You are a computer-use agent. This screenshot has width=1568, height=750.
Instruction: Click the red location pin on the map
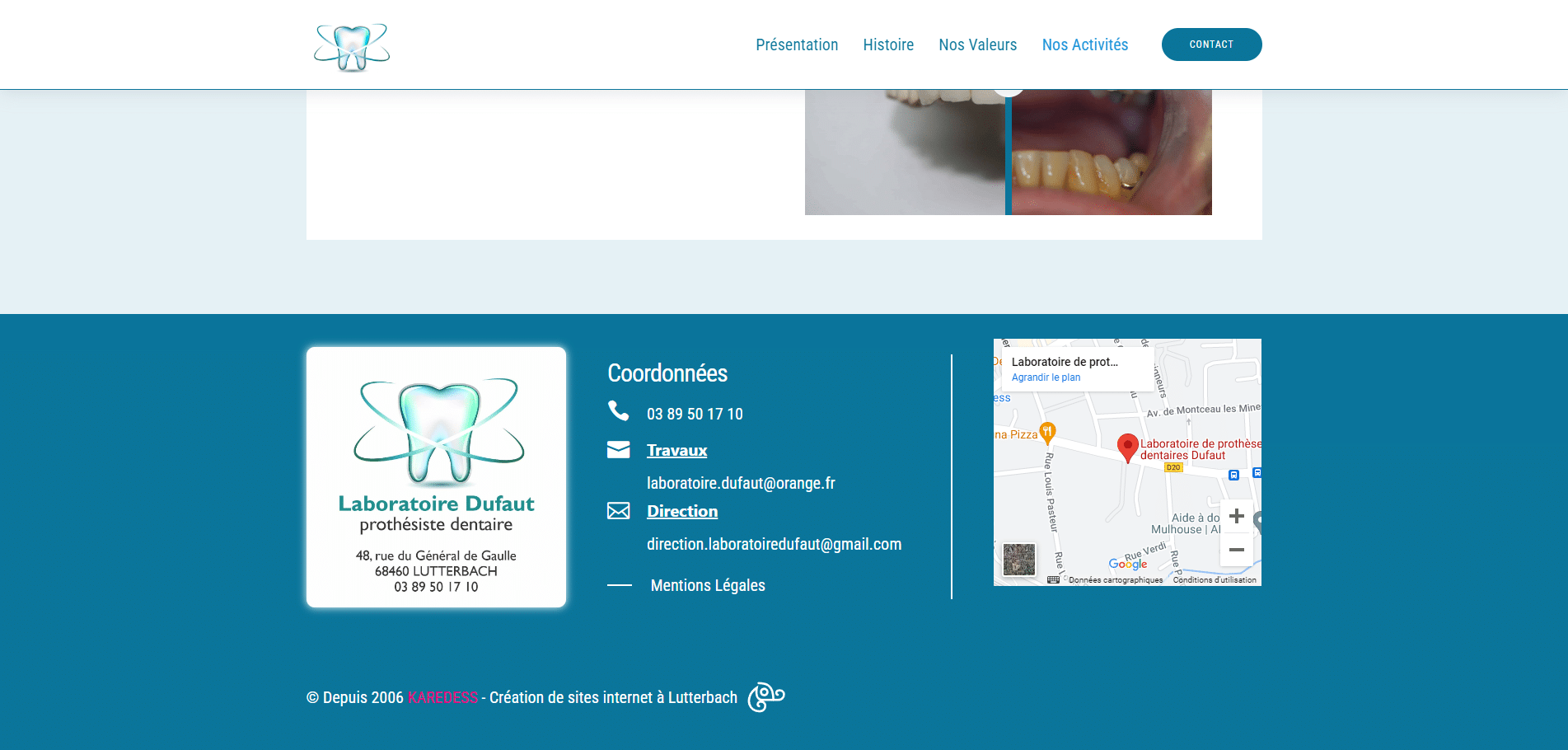click(1127, 447)
